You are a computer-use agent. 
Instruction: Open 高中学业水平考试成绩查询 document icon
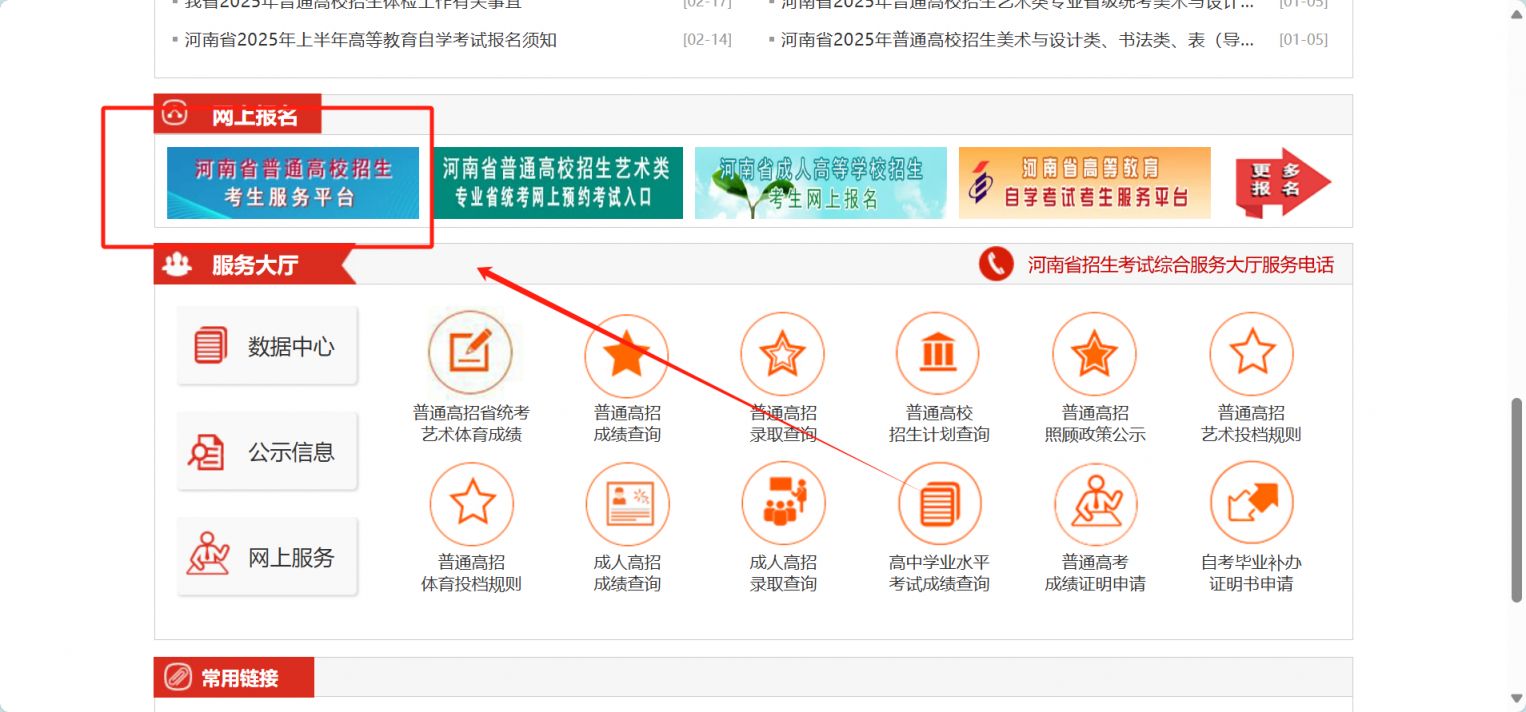coord(939,503)
